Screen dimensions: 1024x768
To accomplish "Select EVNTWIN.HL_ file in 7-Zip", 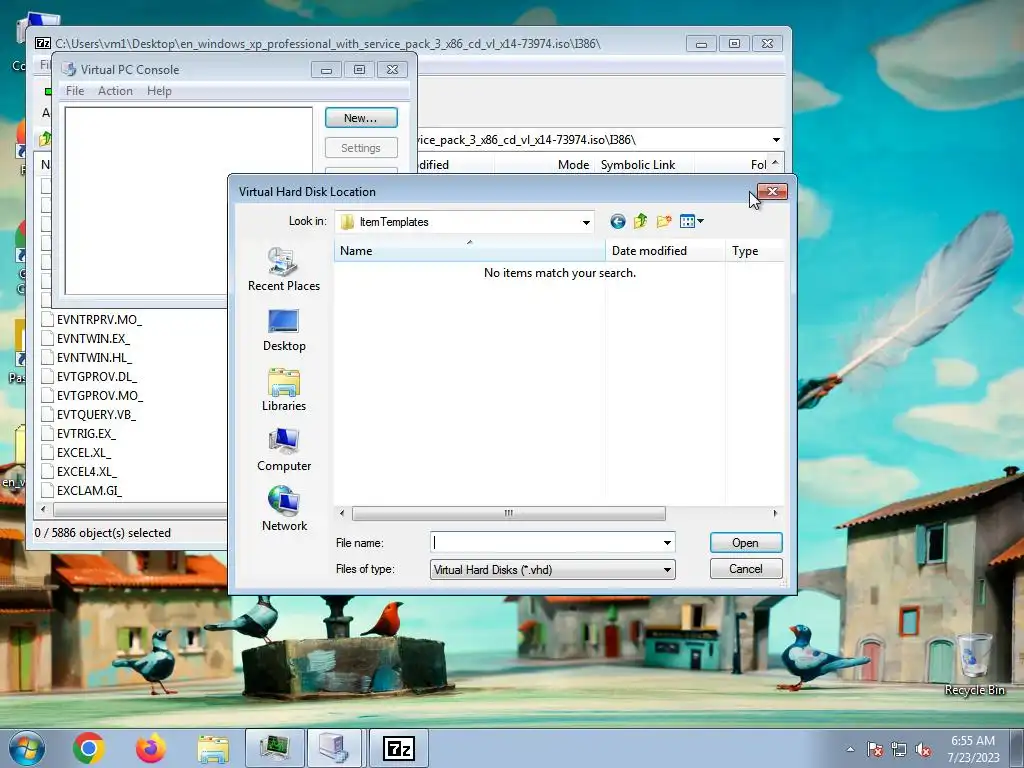I will click(x=94, y=357).
